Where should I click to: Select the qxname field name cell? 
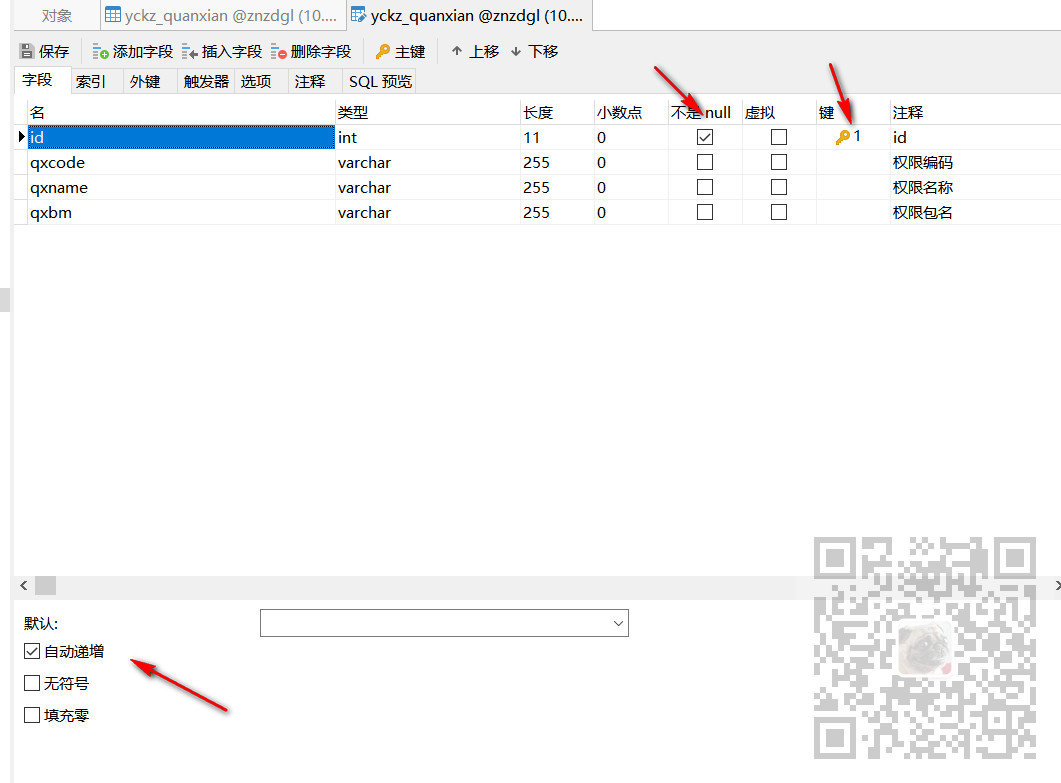pos(181,187)
